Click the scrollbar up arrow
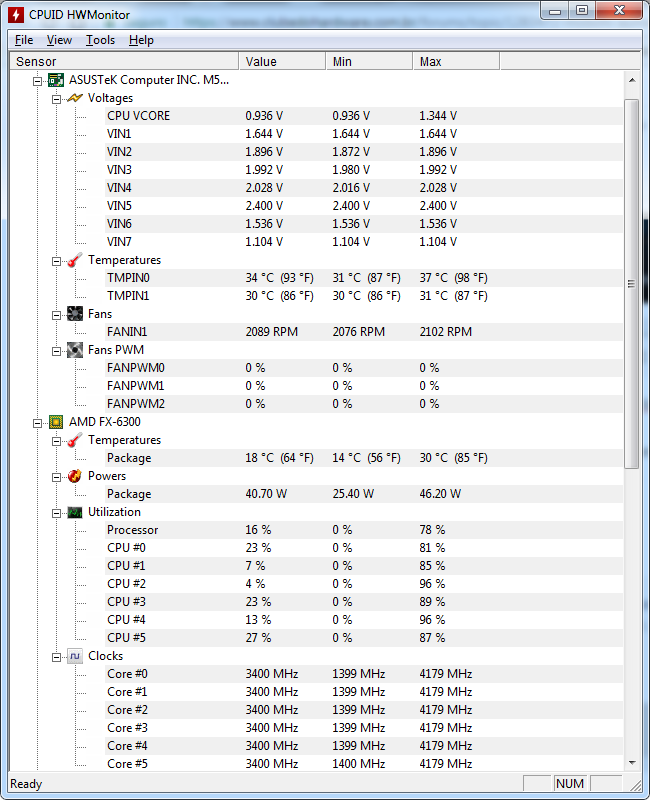 632,80
